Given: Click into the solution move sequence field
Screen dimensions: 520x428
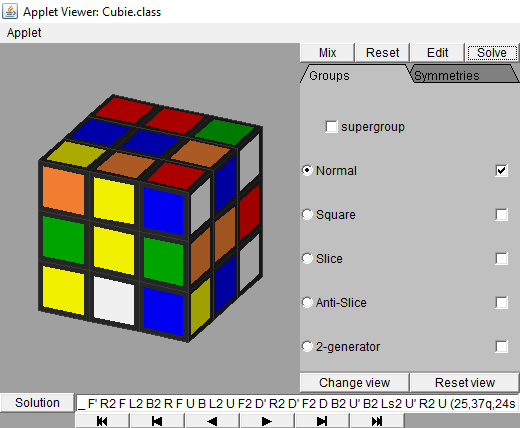Looking at the screenshot, I should pos(297,403).
